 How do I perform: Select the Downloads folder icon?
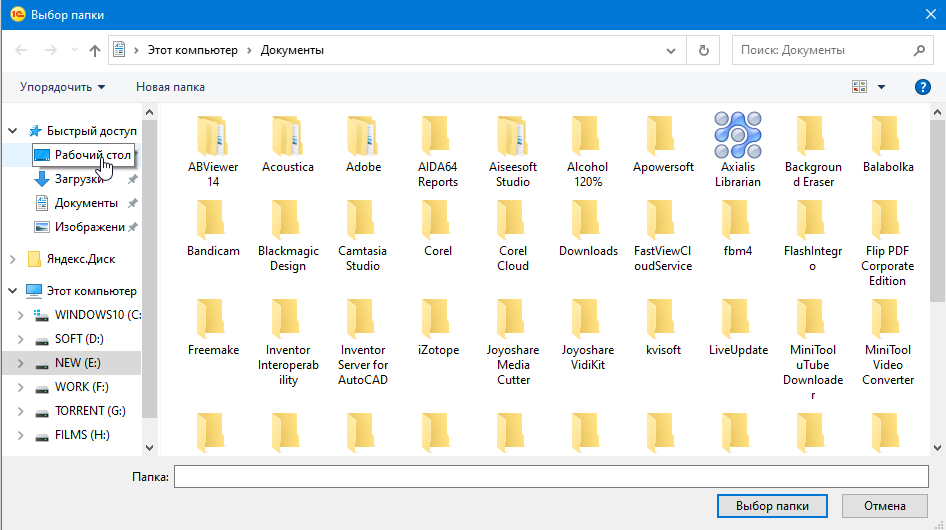pos(588,220)
